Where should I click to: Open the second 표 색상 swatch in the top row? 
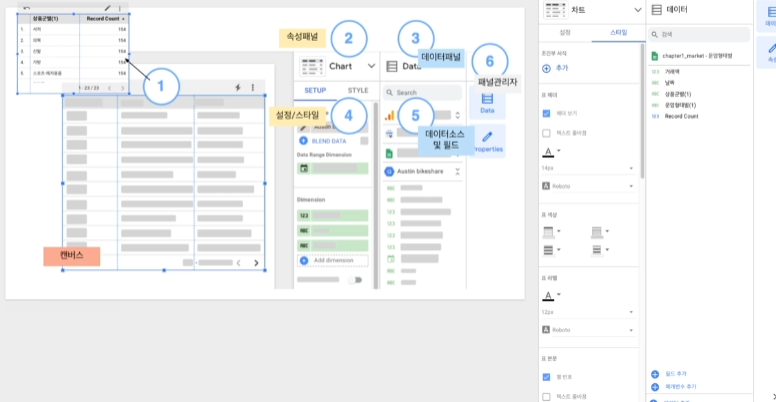click(x=600, y=231)
